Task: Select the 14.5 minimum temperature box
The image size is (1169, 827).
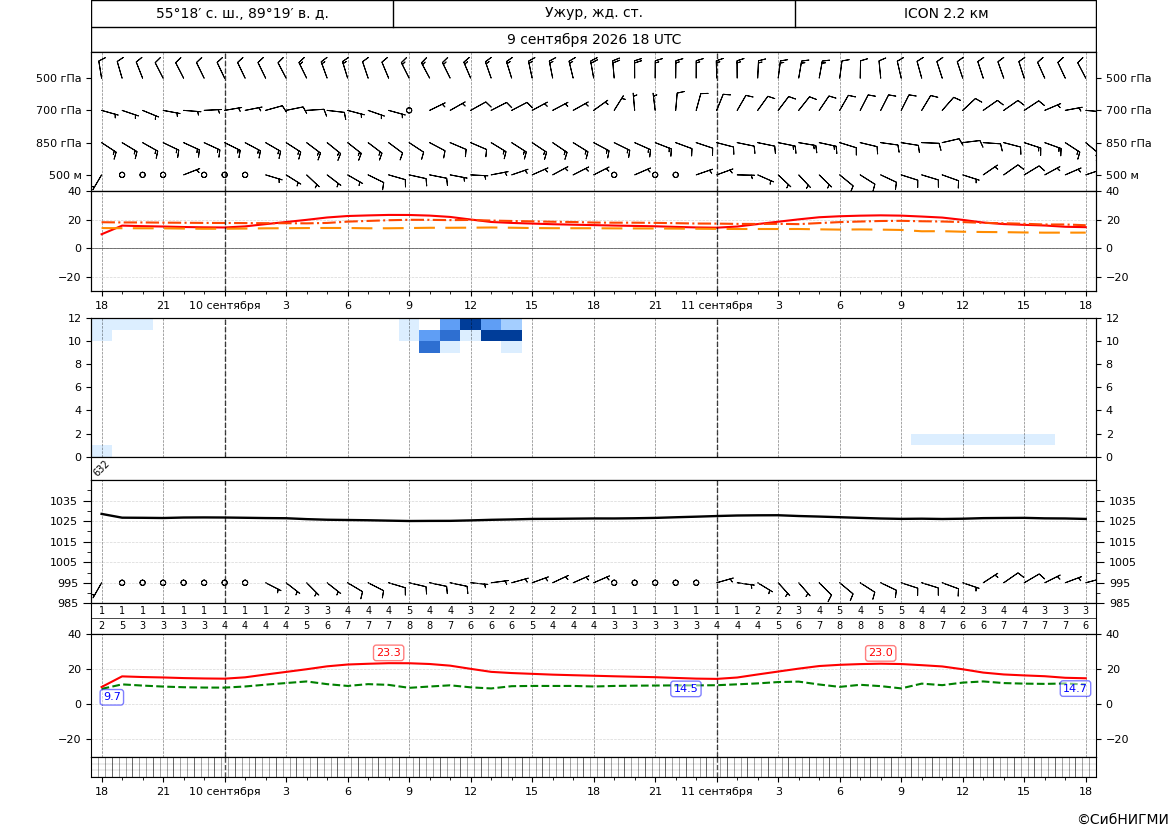Action: (686, 688)
